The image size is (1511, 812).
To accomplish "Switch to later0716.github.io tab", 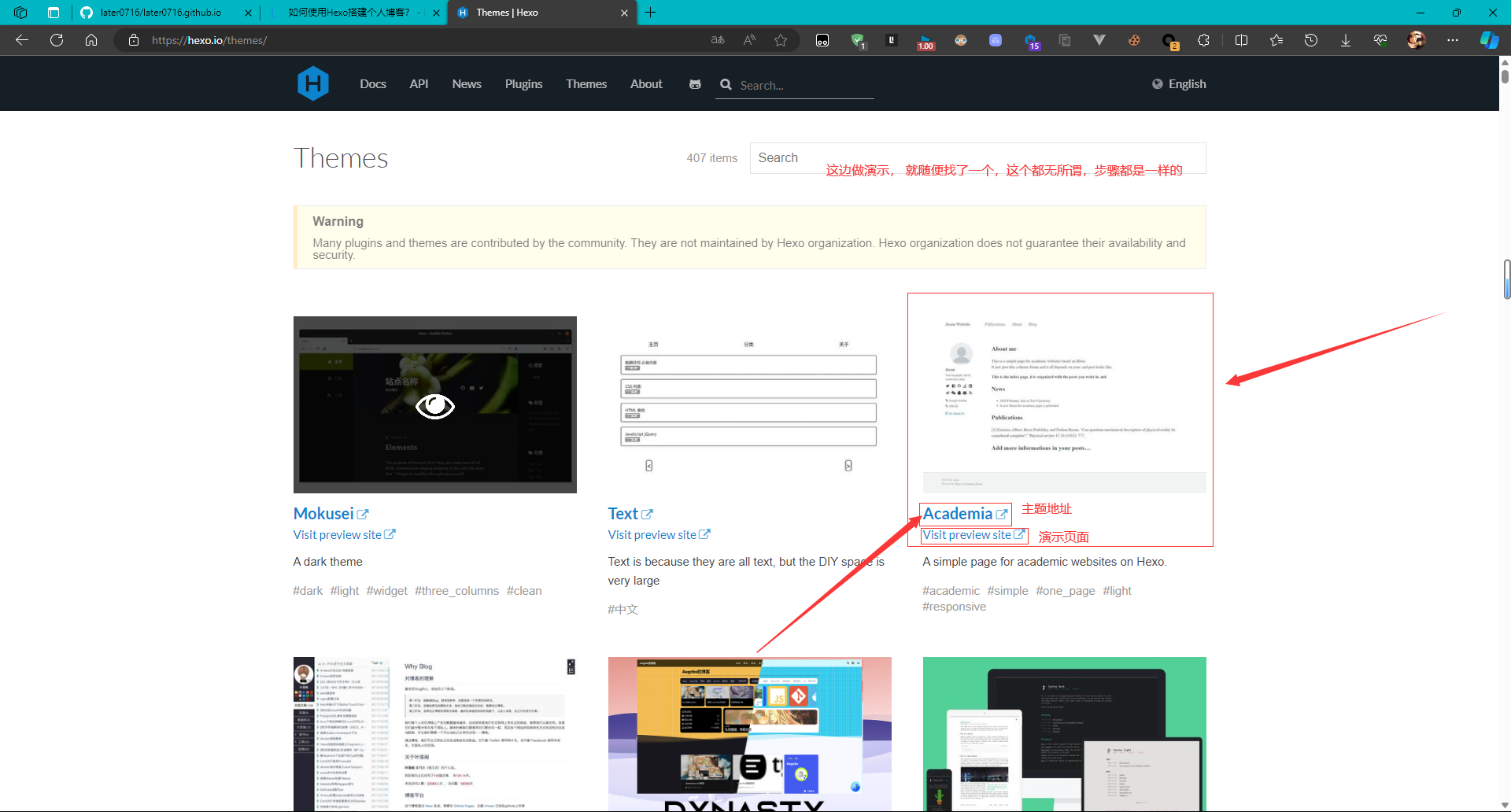I will (161, 13).
